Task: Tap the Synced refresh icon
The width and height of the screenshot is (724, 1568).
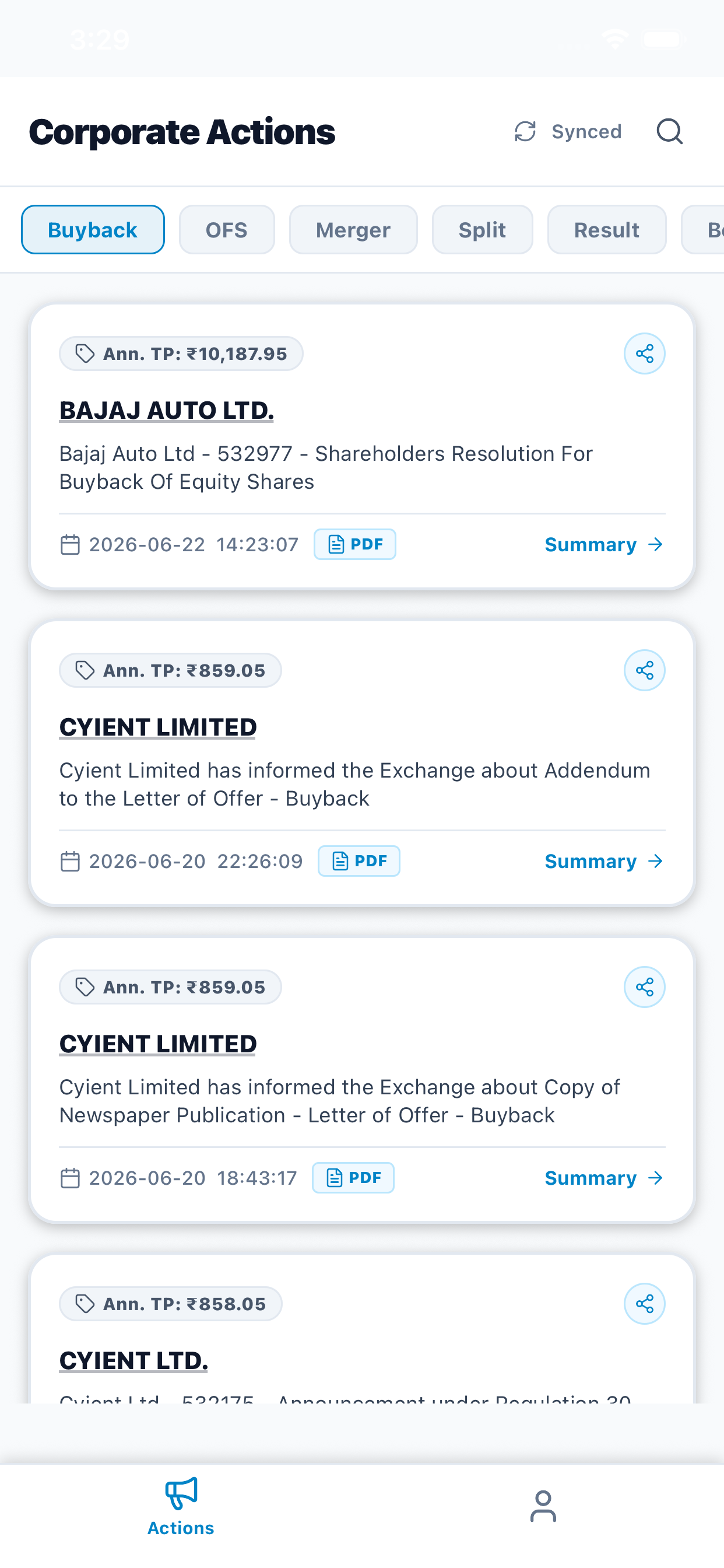Action: 525,131
